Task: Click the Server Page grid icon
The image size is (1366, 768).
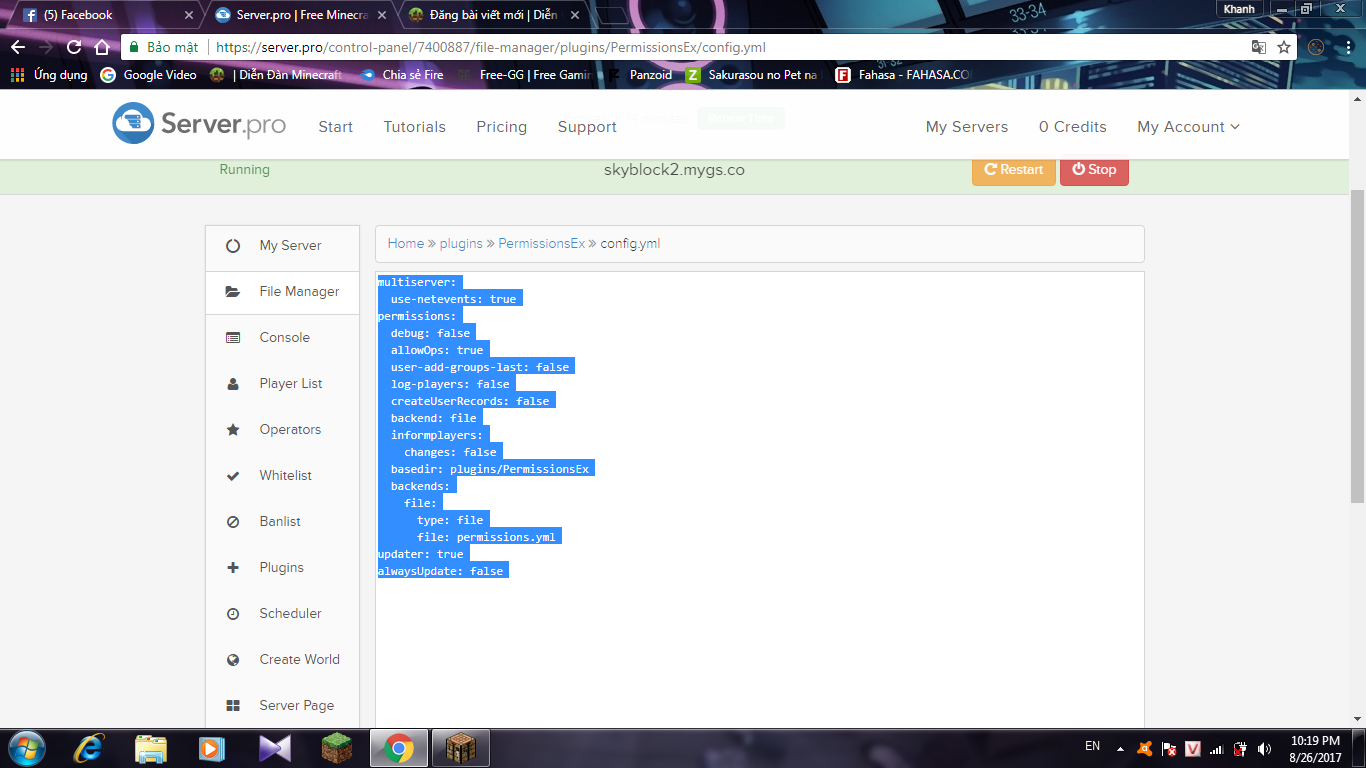Action: pos(233,706)
